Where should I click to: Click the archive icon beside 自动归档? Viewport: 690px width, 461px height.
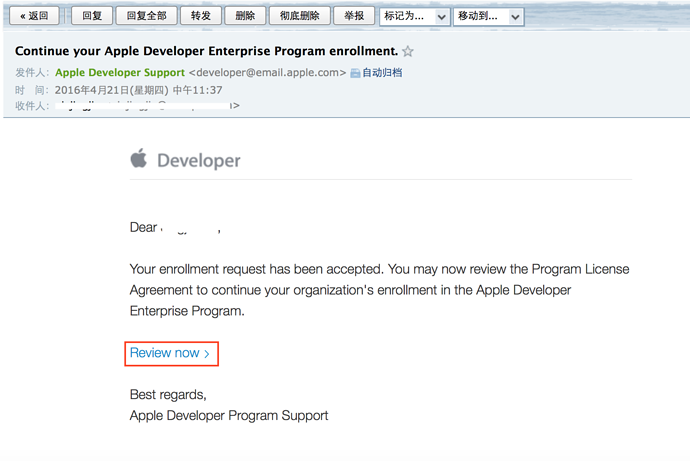point(355,73)
